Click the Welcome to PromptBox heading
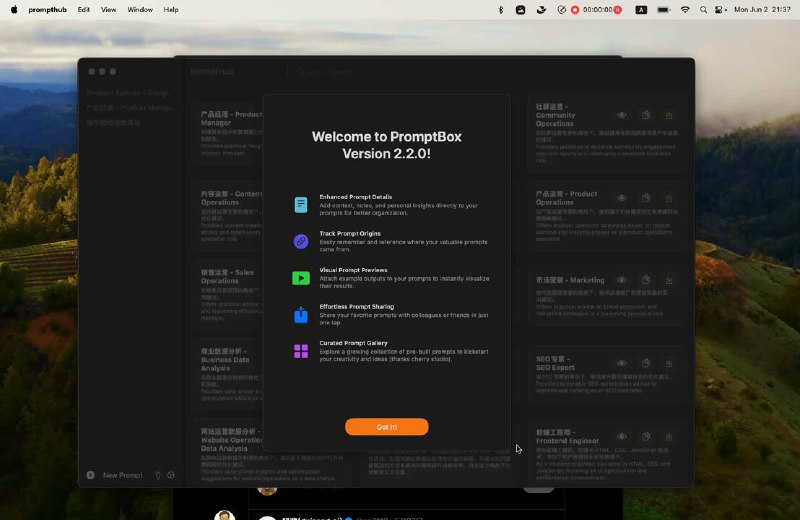The height and width of the screenshot is (520, 800). [x=387, y=145]
